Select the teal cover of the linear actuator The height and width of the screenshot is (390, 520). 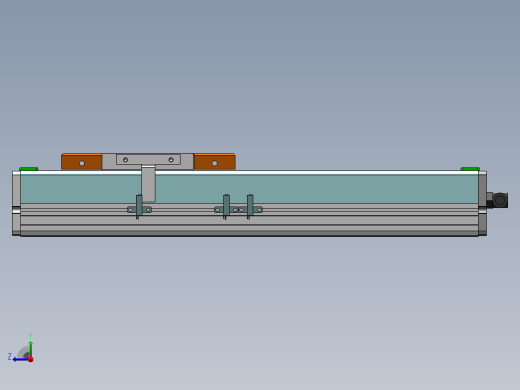pyautogui.click(x=249, y=189)
